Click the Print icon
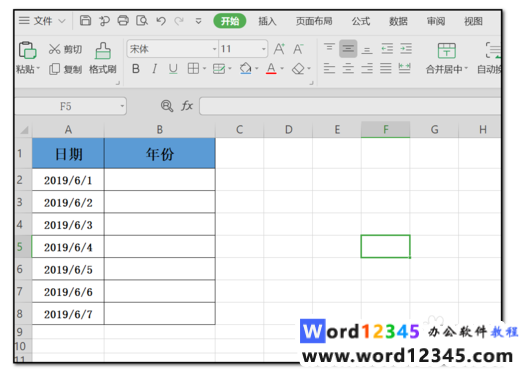This screenshot has width=523, height=372. (123, 21)
